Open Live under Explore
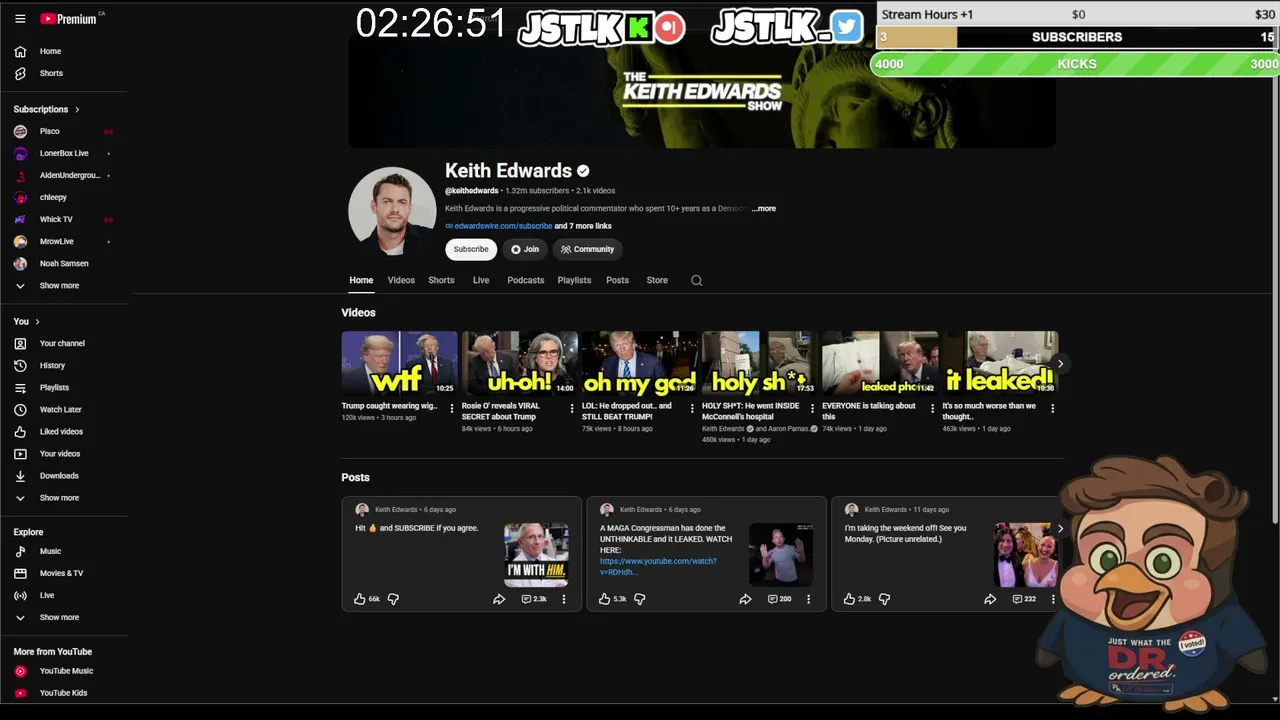Screen dimensions: 1280x720 [47, 595]
